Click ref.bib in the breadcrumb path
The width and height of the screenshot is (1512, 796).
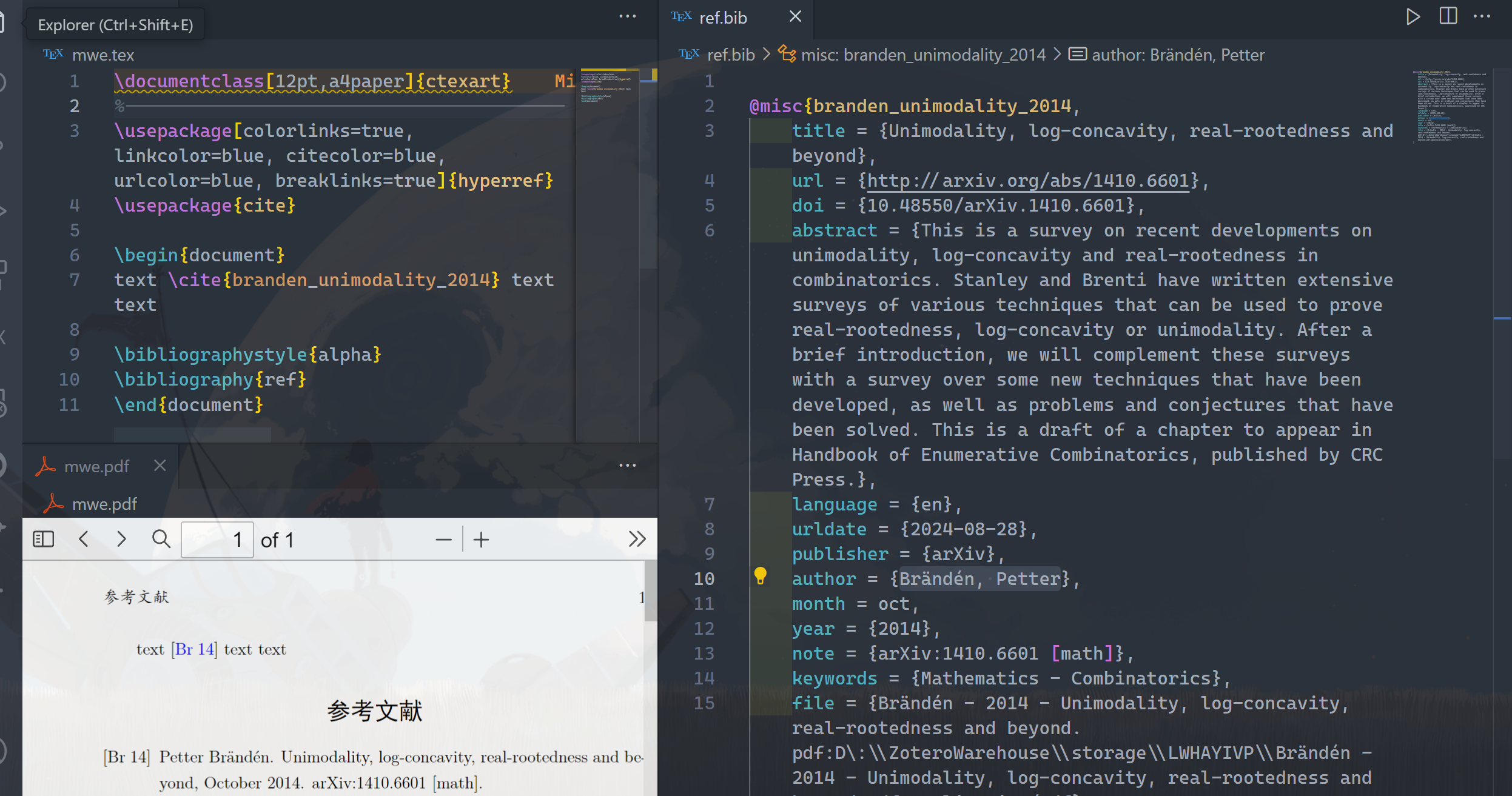tap(731, 55)
